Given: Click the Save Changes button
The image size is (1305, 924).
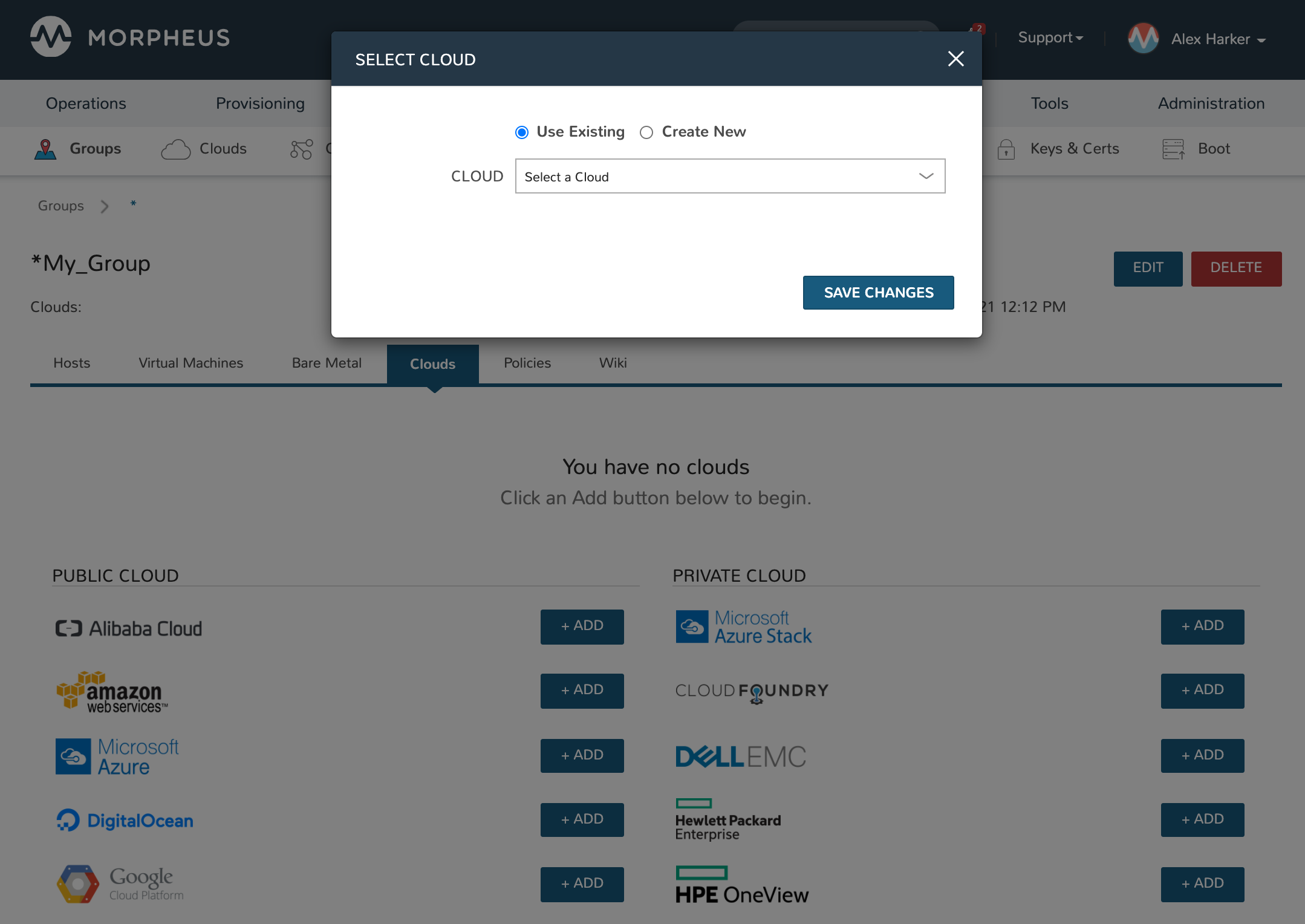Looking at the screenshot, I should point(878,292).
